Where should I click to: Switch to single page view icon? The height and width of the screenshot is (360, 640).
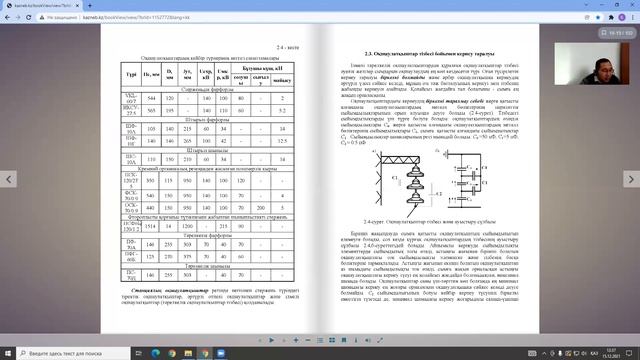coord(344,340)
